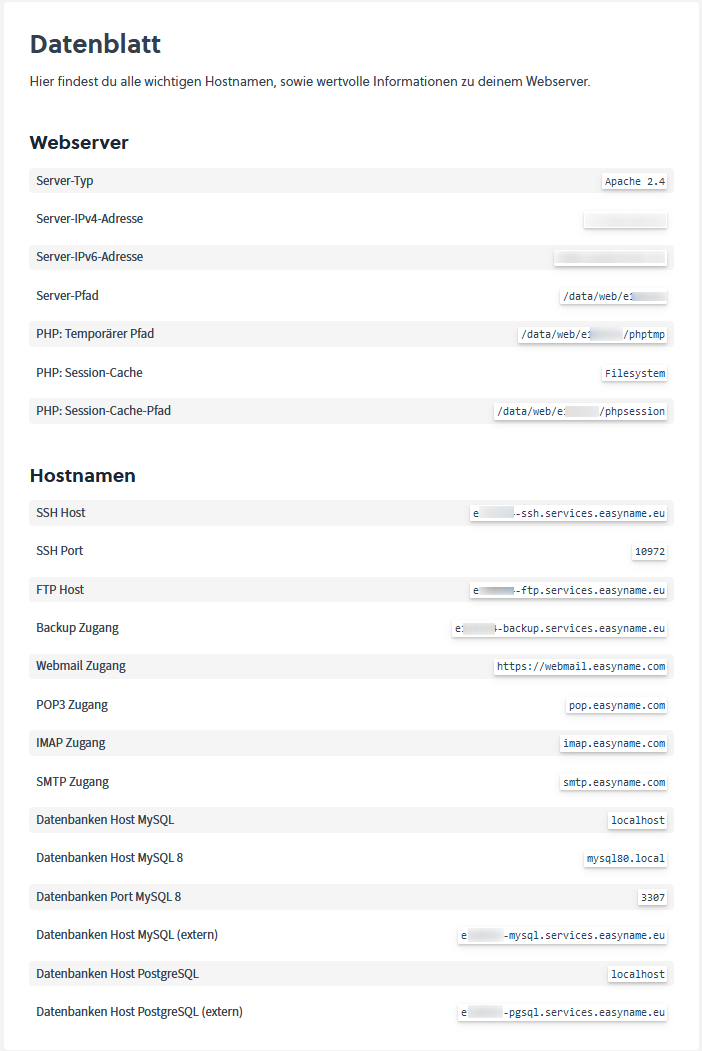
Task: Click the MySQL 8 port 3307 value
Action: tap(651, 897)
